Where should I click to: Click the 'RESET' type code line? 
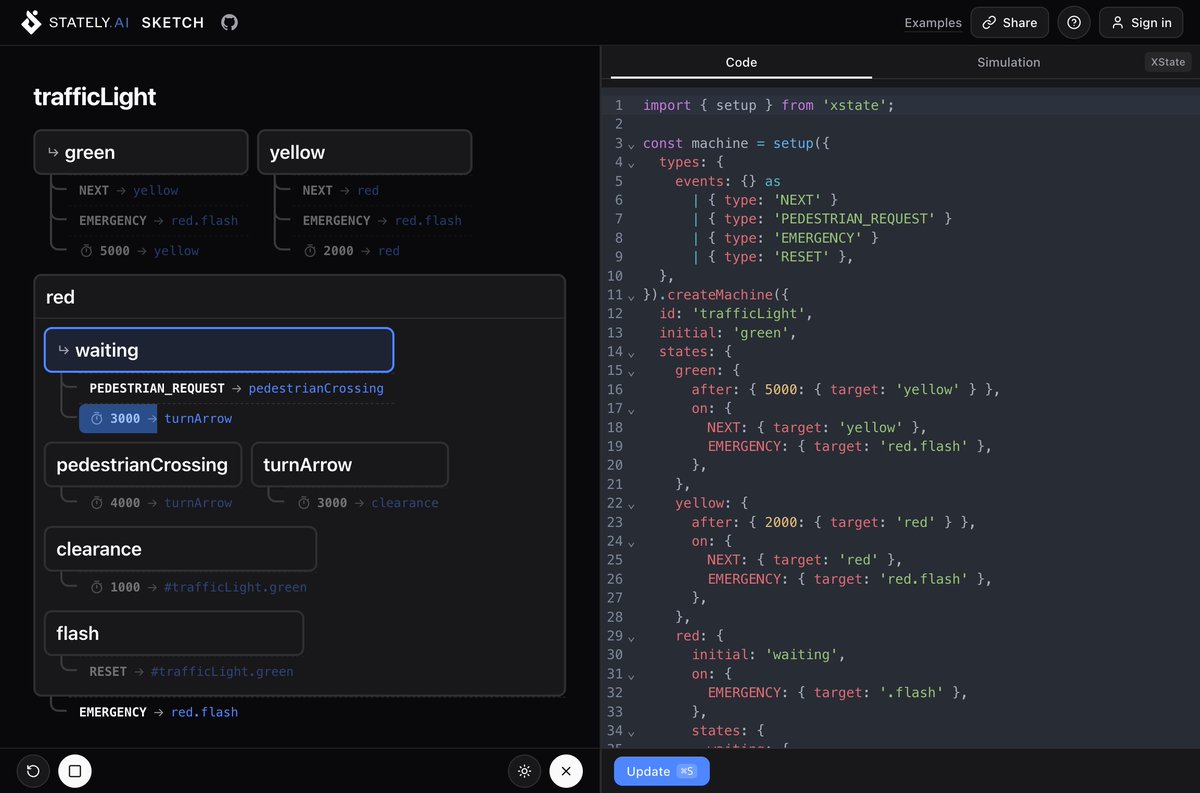tap(773, 257)
